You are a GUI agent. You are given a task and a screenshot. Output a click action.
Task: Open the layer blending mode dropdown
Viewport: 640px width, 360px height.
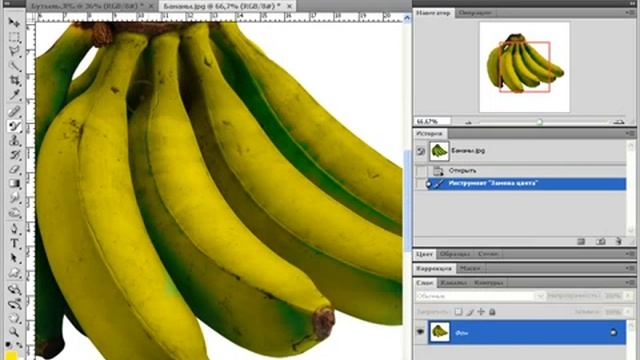(x=480, y=296)
